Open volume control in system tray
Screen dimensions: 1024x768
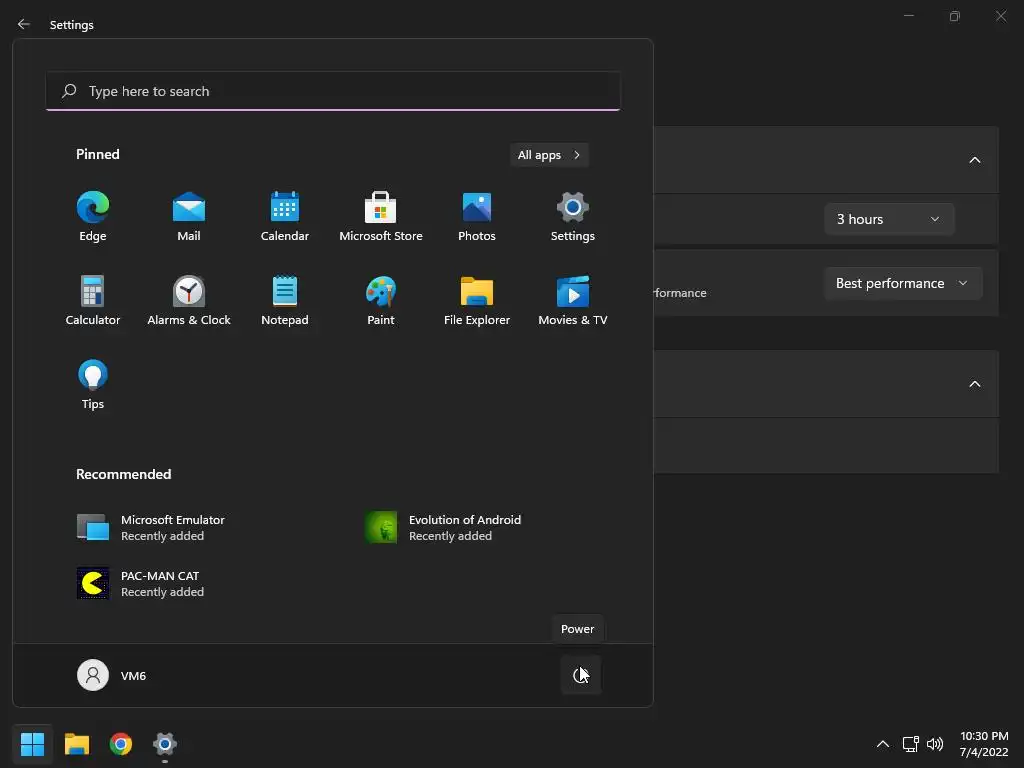point(935,744)
